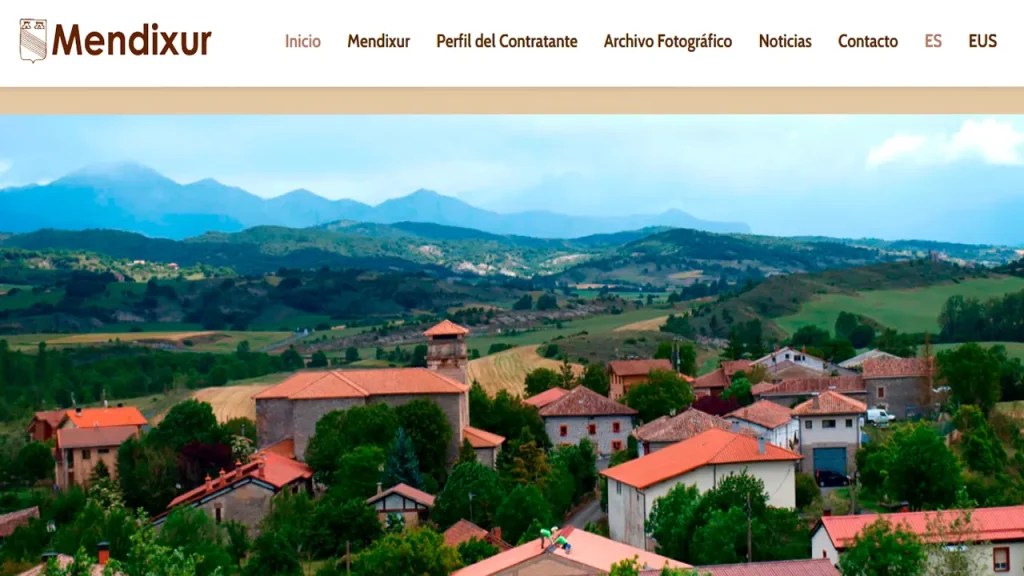Viewport: 1024px width, 576px height.
Task: Open the Contacto page
Action: tap(868, 41)
